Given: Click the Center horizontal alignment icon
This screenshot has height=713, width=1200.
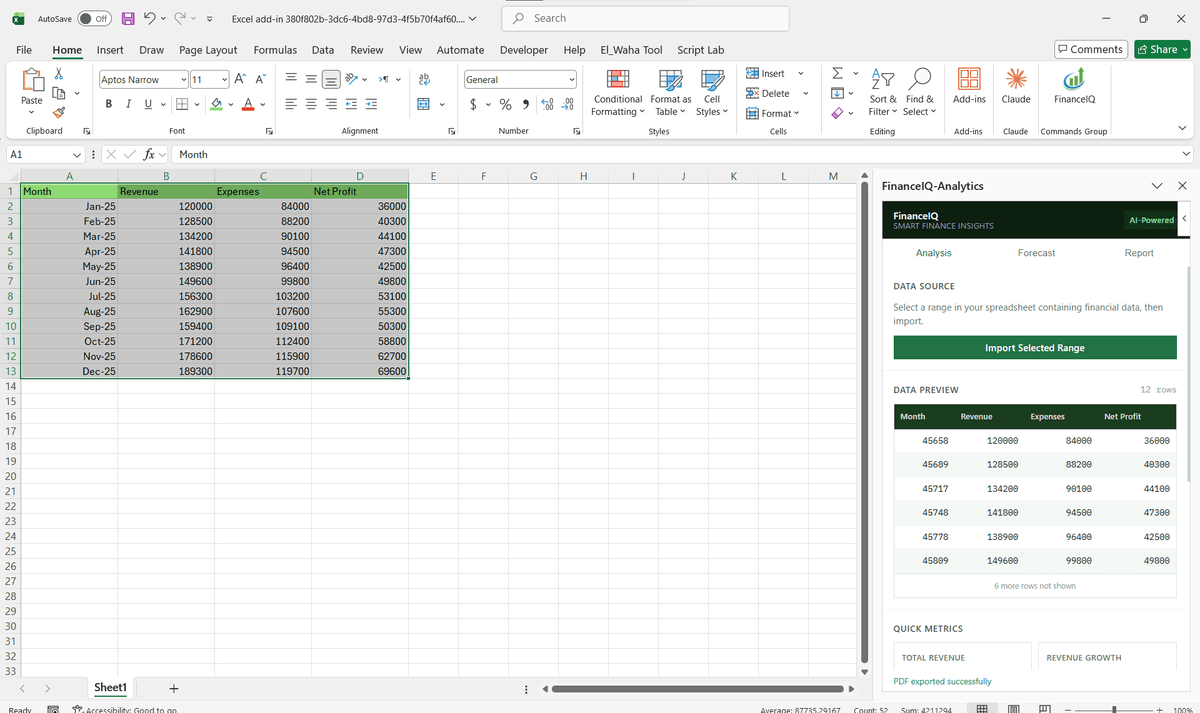Looking at the screenshot, I should tap(310, 104).
